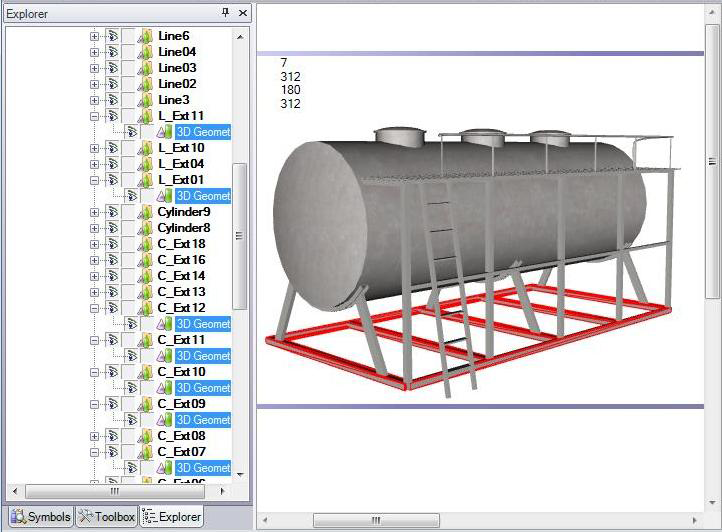Collapse the L_Ext01 tree node

pos(95,180)
